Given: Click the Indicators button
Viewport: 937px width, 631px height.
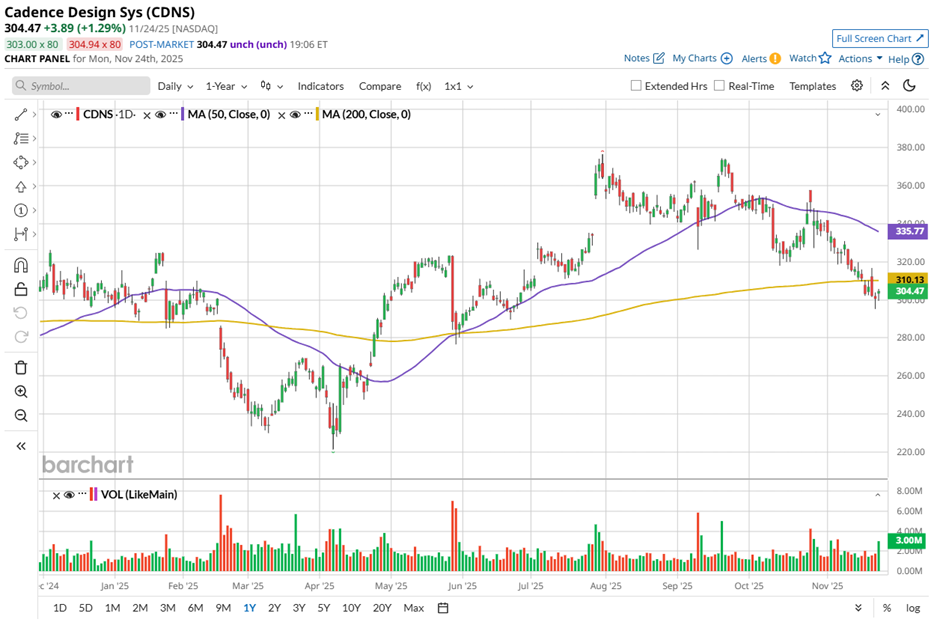Looking at the screenshot, I should click(320, 86).
